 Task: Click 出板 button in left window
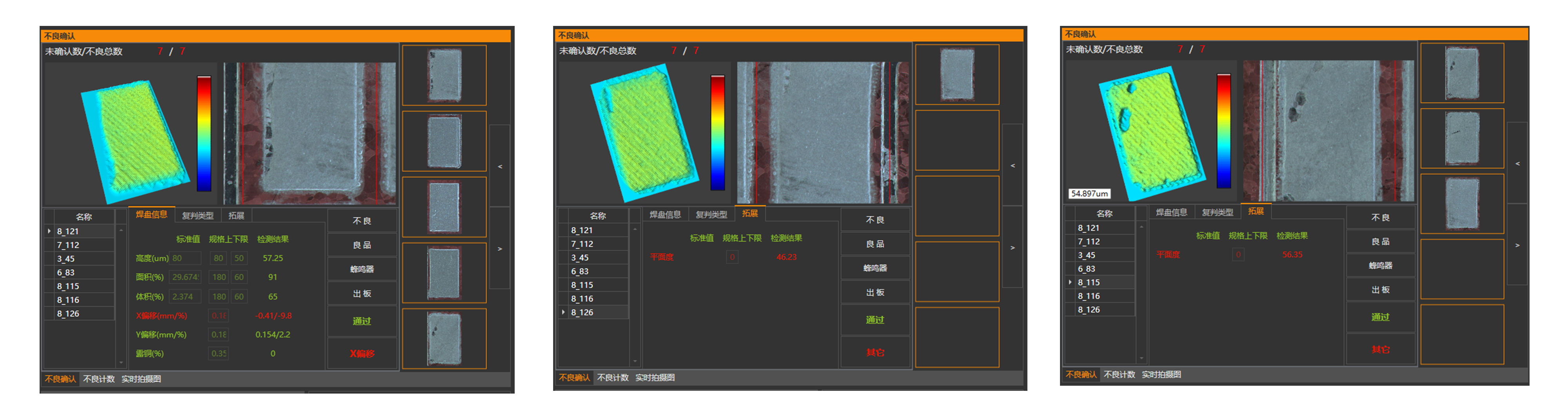(362, 294)
